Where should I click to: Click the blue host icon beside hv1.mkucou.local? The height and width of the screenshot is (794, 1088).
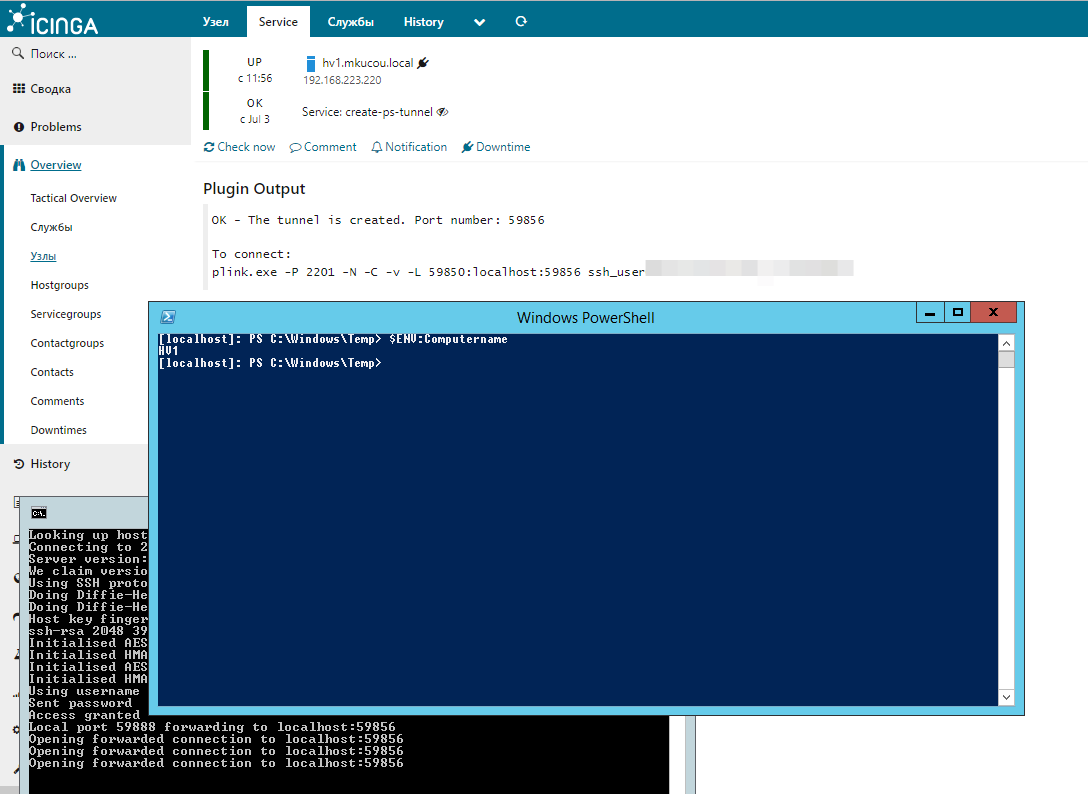[x=310, y=63]
